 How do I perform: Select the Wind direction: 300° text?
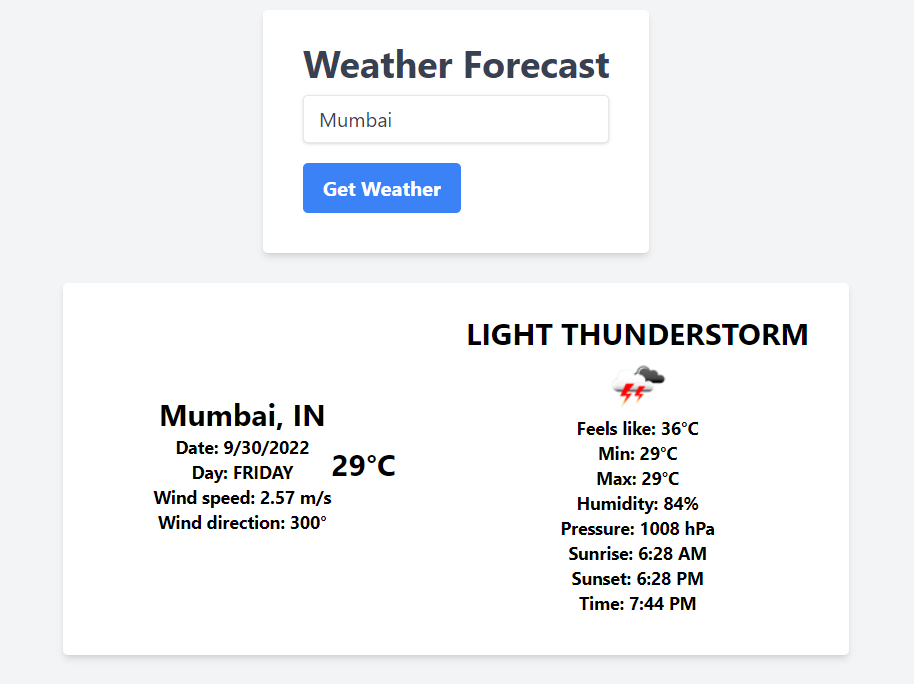(x=241, y=522)
